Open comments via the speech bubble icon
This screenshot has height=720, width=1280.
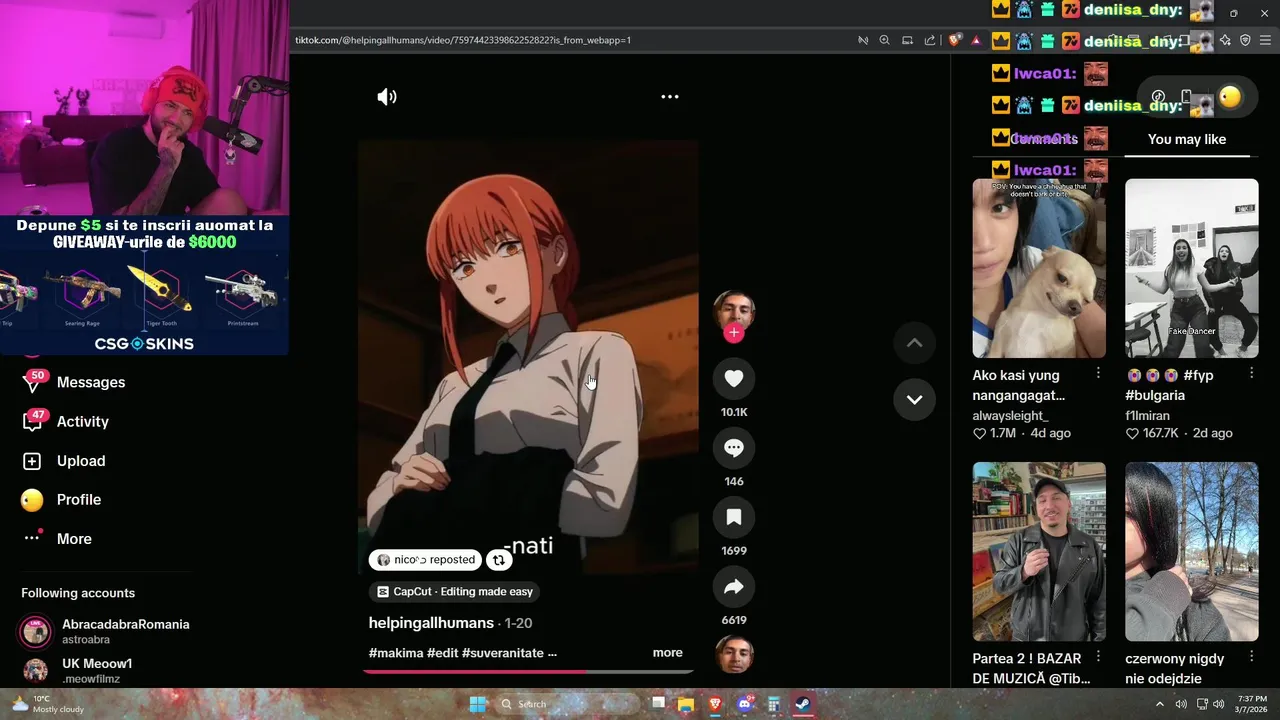[x=734, y=448]
